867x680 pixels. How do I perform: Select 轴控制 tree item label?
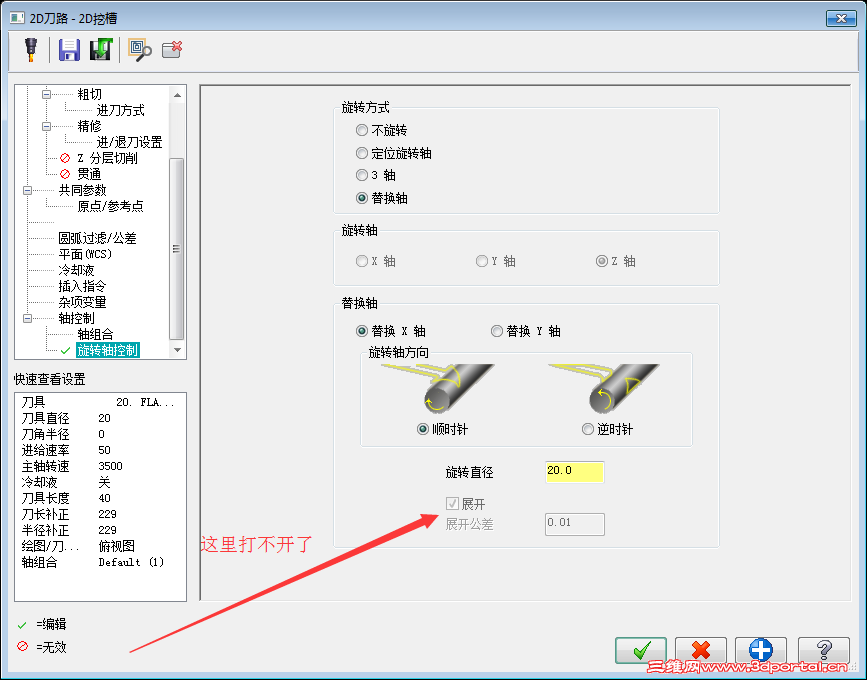coord(76,318)
